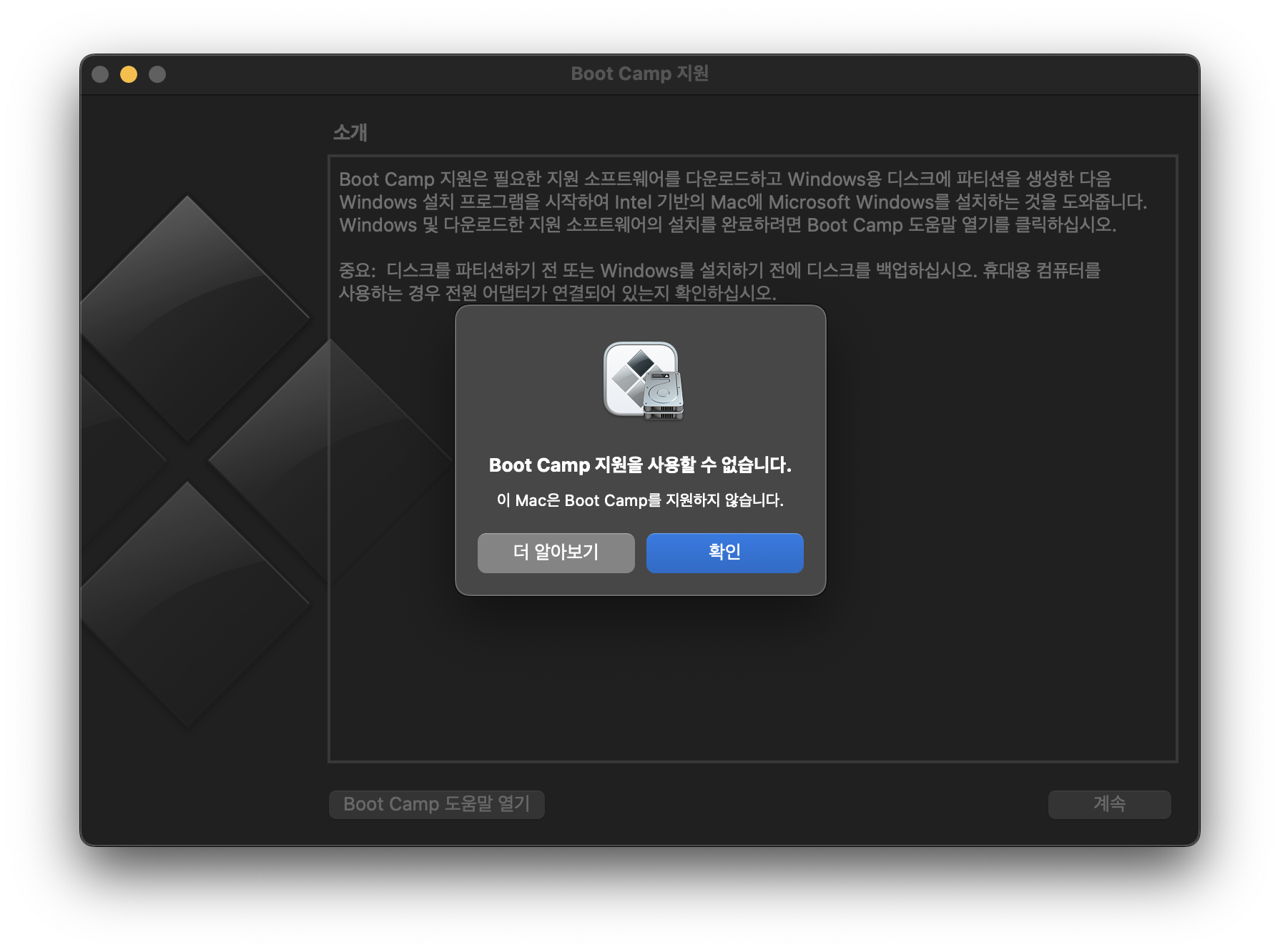Image resolution: width=1280 pixels, height=952 pixels.
Task: Click the 계속 button
Action: (x=1109, y=804)
